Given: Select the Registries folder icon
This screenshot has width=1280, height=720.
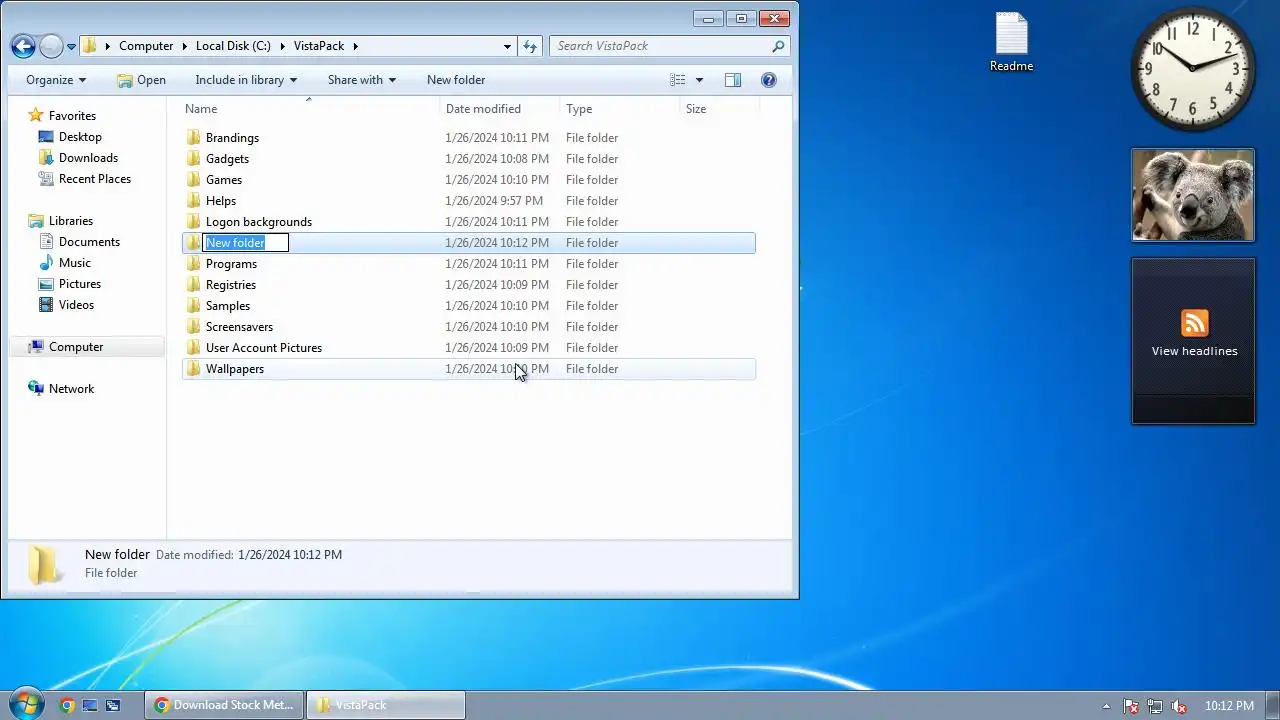Looking at the screenshot, I should coord(194,285).
